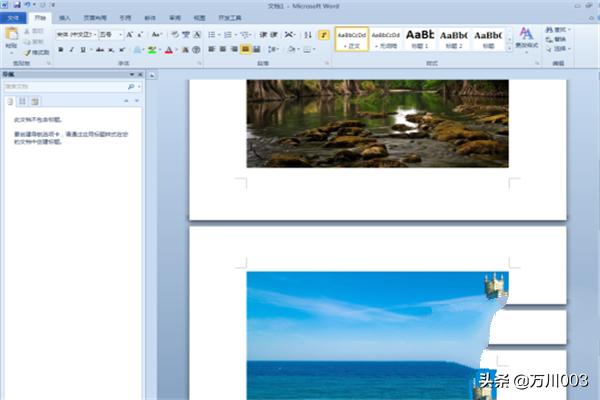Click the Paste icon in the ribbon
600x400 pixels.
tap(11, 39)
